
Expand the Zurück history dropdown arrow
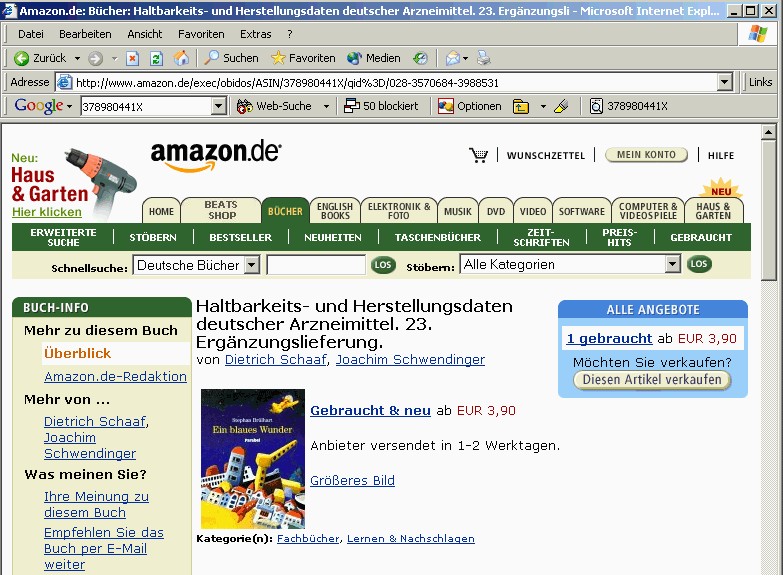(77, 58)
